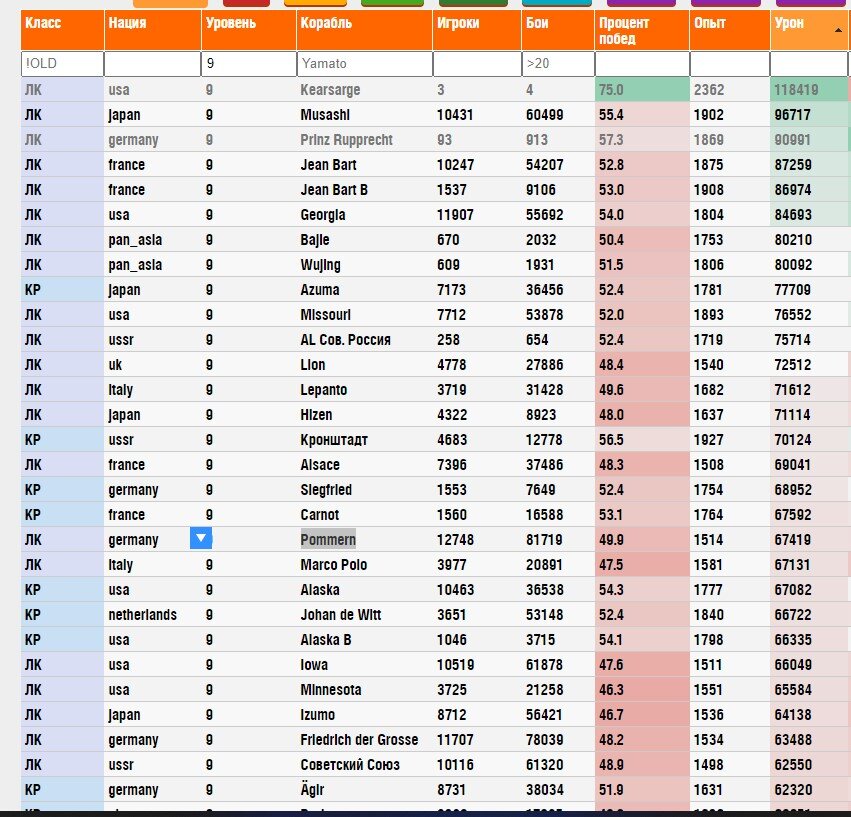Screen dimensions: 851x817
Task: Select the highlighted Pommern ship name
Action: tap(328, 540)
